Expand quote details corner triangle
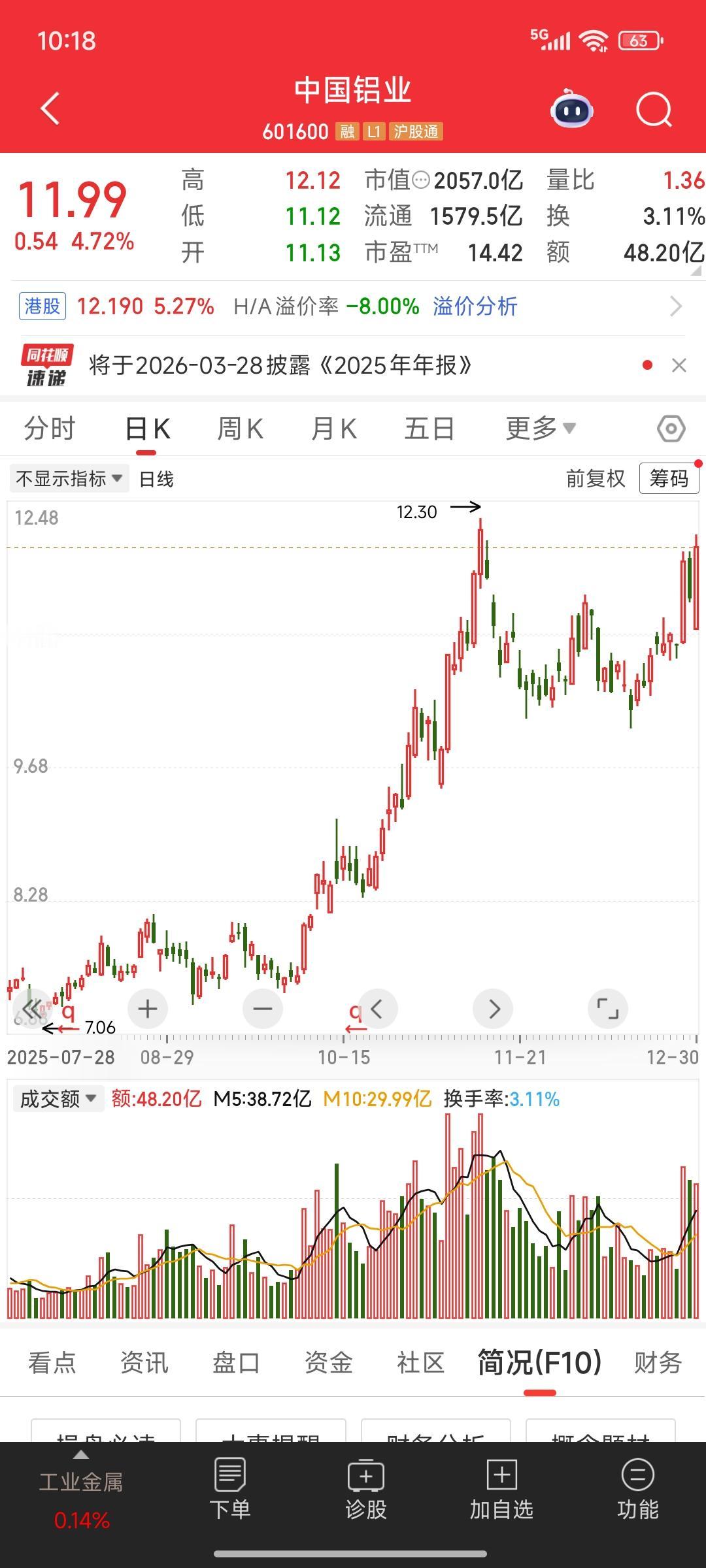Viewport: 706px width, 1568px height. 697,270
